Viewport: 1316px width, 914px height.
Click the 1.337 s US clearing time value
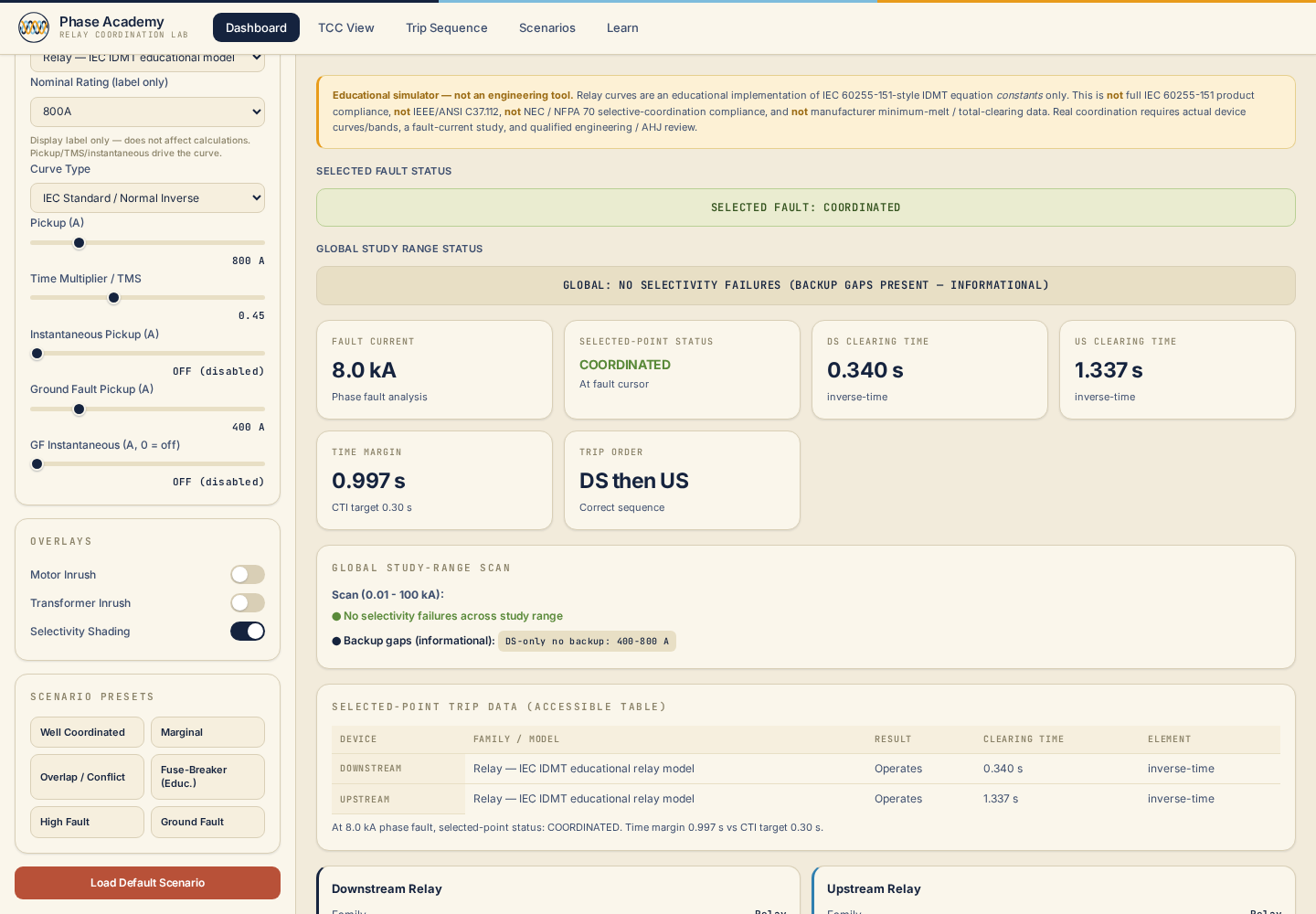click(1109, 370)
